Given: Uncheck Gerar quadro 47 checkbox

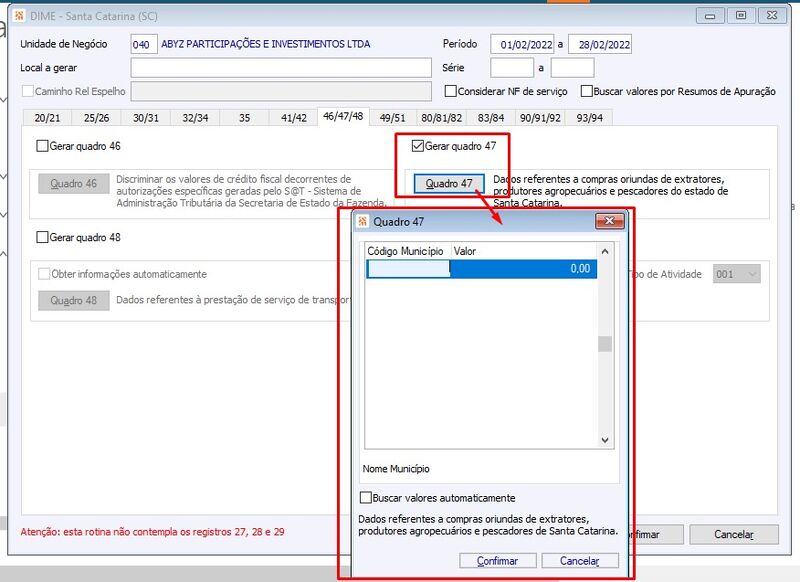Looking at the screenshot, I should tap(418, 146).
